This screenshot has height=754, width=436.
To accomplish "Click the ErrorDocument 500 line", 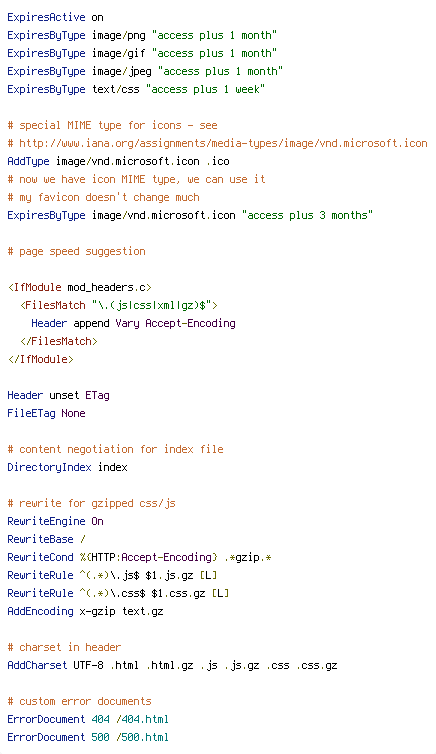I will coord(88,737).
